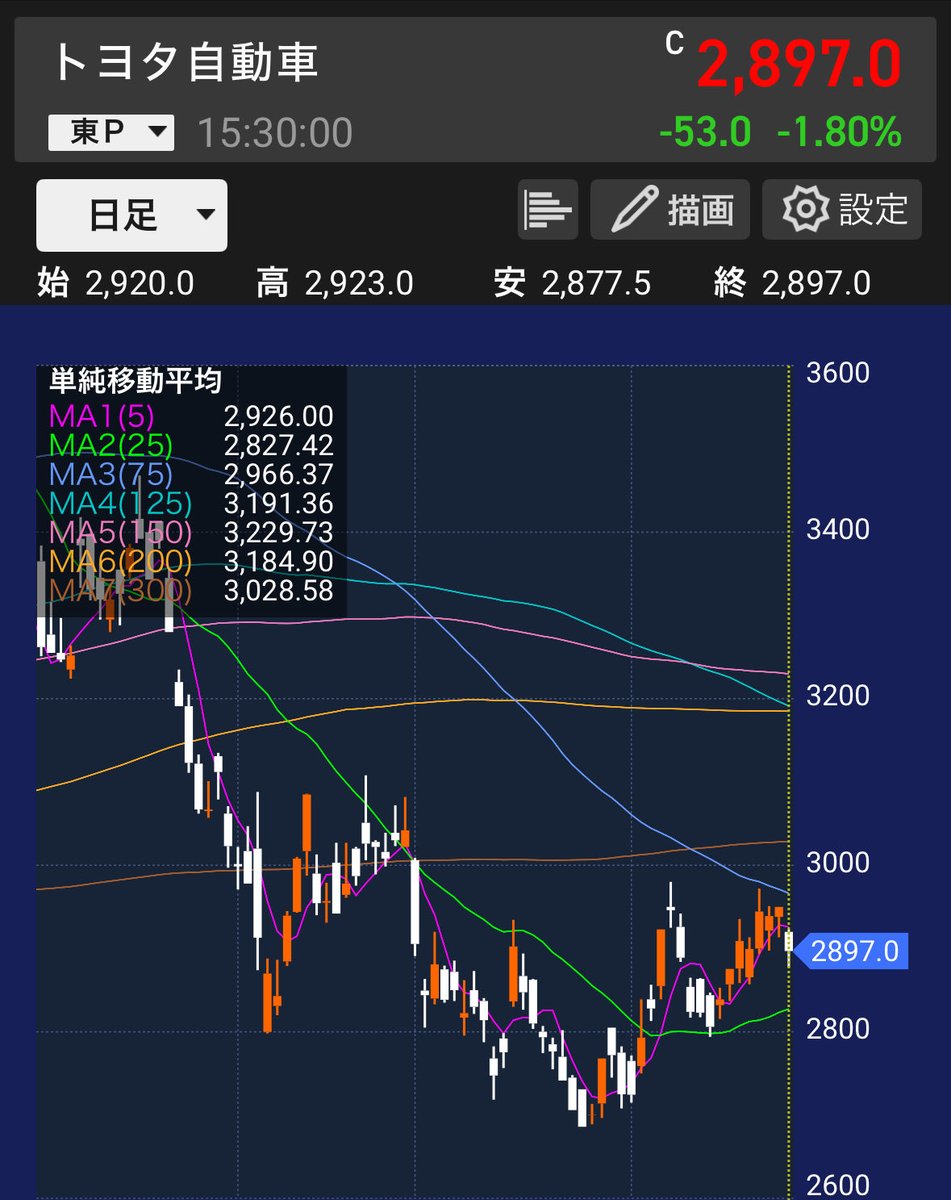Click the horizontal bars volume profile icon
Viewport: 951px width, 1200px height.
point(548,210)
